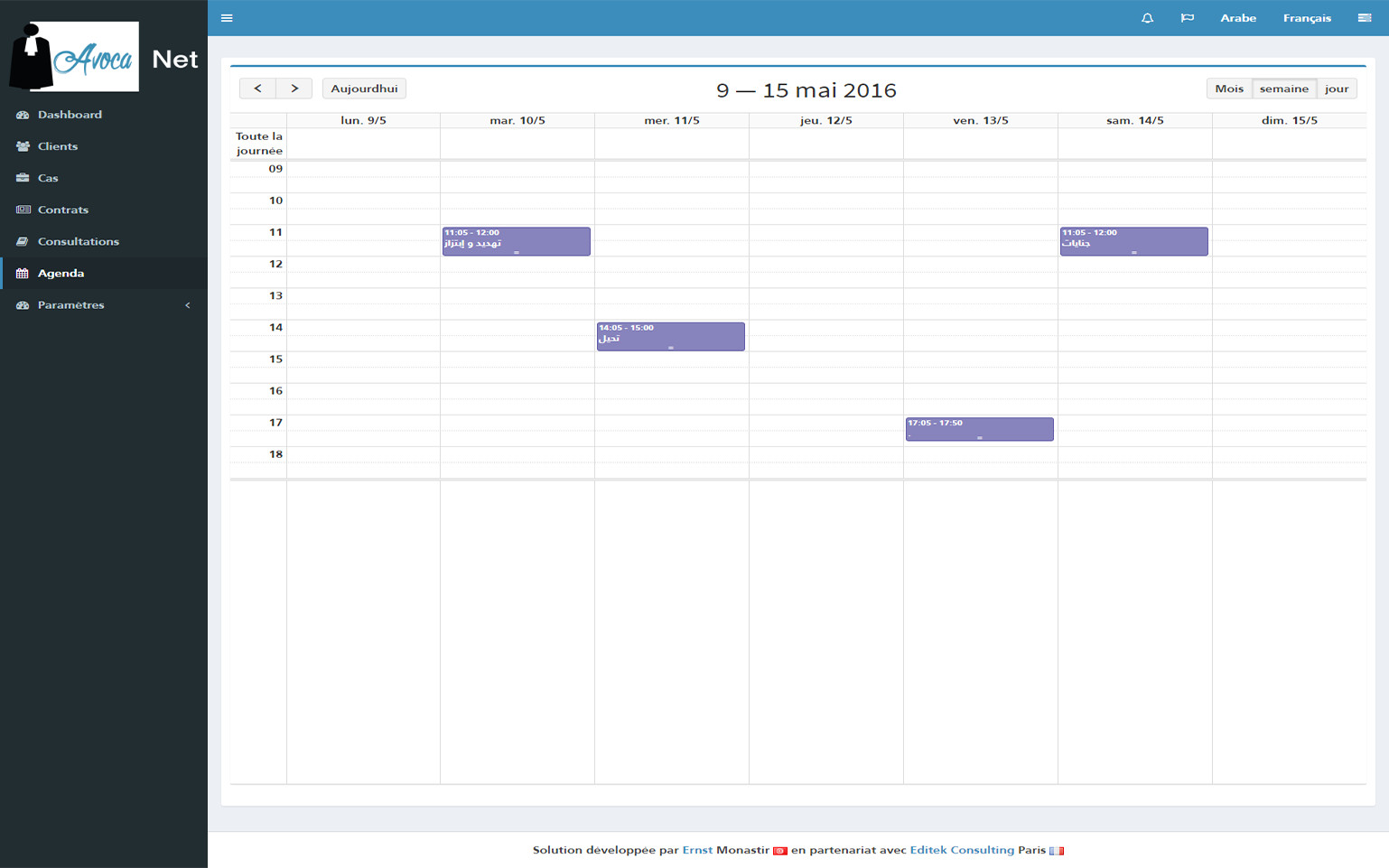Open Contrats menu item
Image resolution: width=1389 pixels, height=868 pixels.
[104, 210]
